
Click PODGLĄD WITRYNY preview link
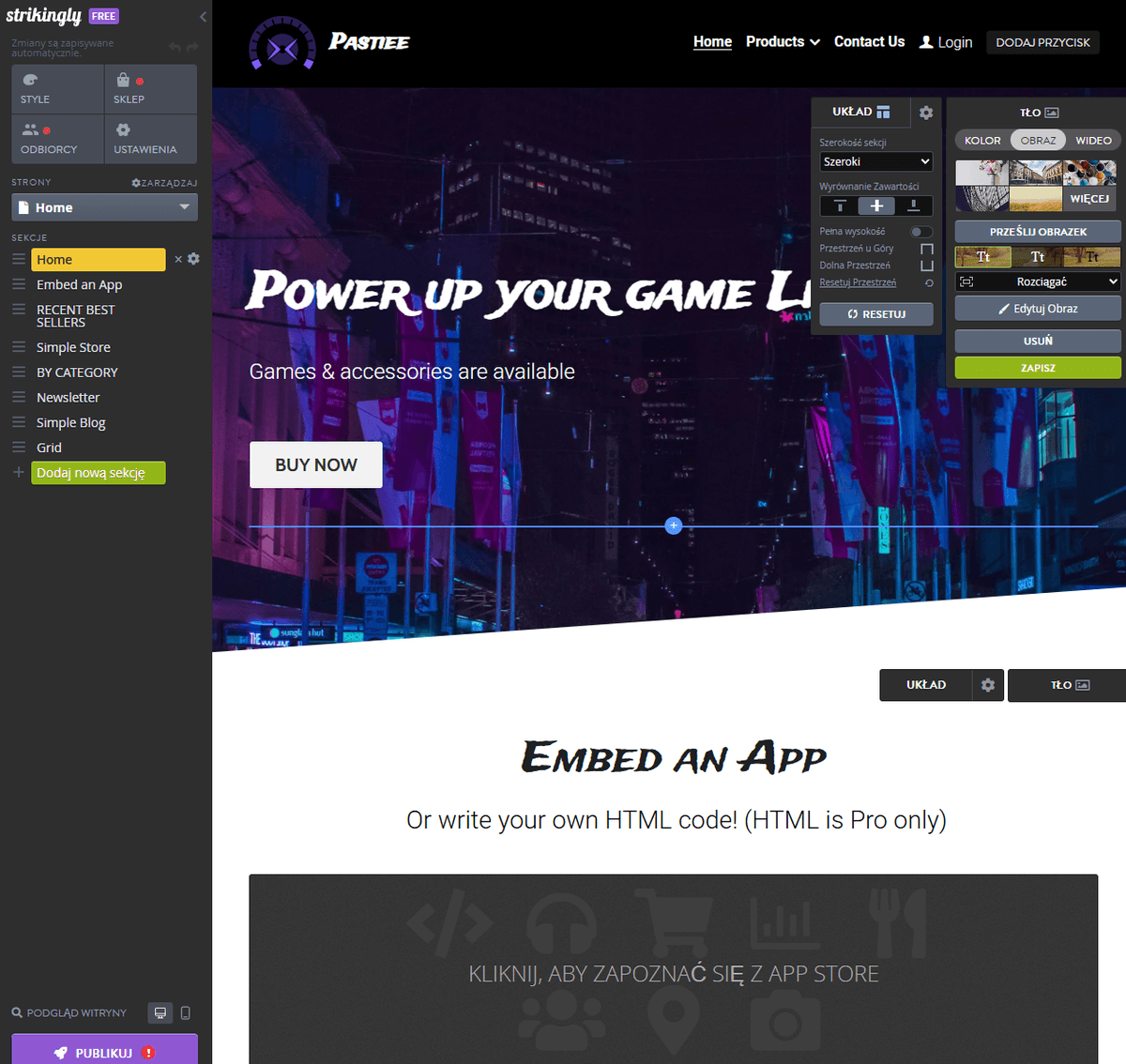(x=68, y=1013)
